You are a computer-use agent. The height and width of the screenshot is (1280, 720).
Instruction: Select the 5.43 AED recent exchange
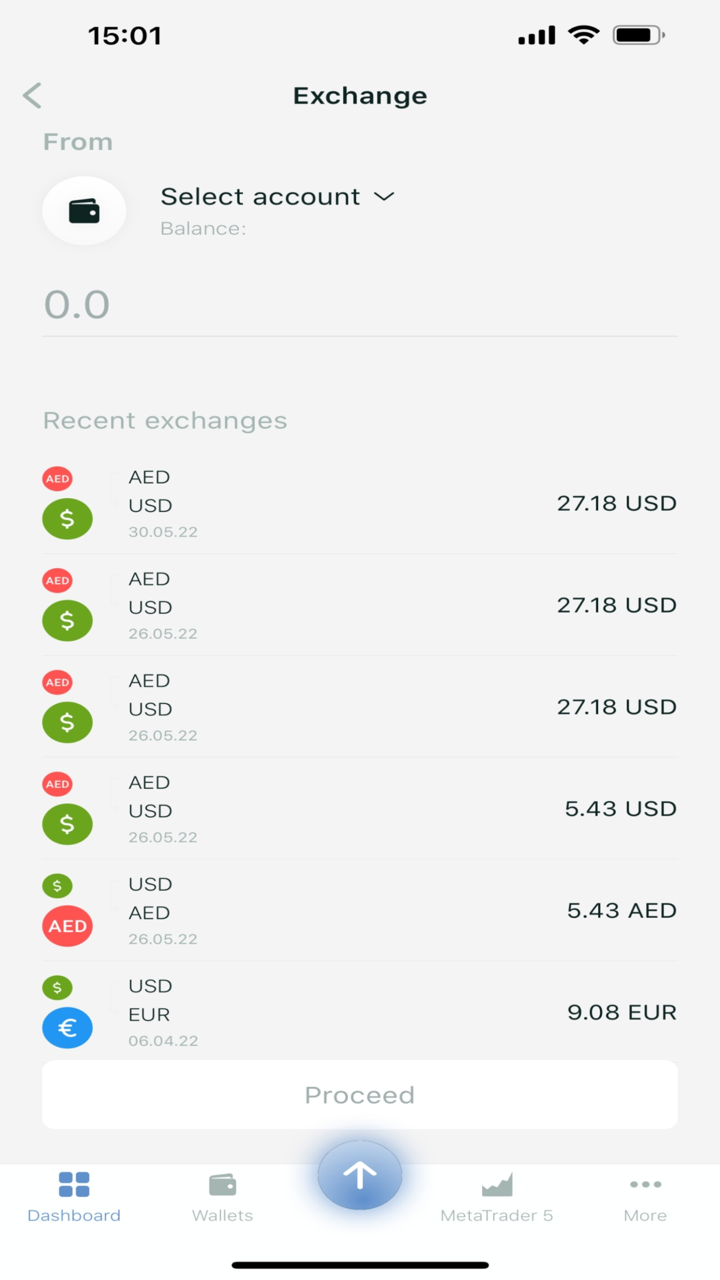point(360,911)
